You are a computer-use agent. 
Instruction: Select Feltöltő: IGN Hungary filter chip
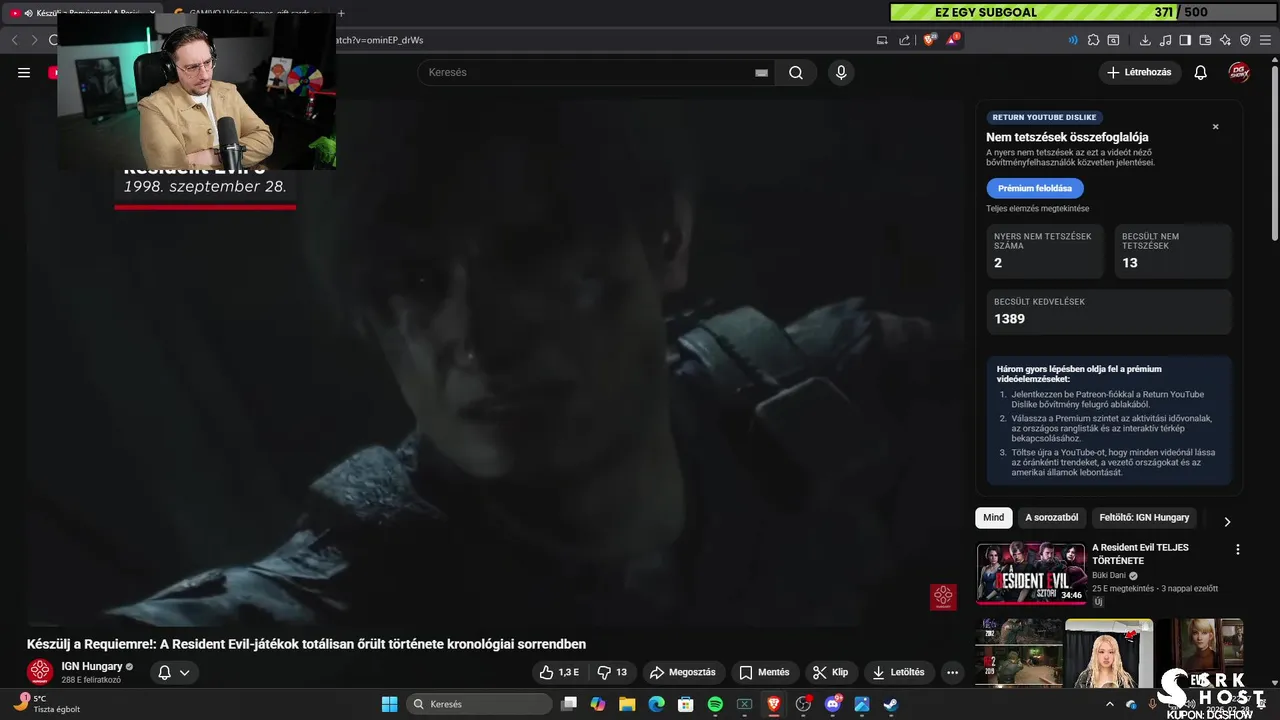[x=1144, y=518]
